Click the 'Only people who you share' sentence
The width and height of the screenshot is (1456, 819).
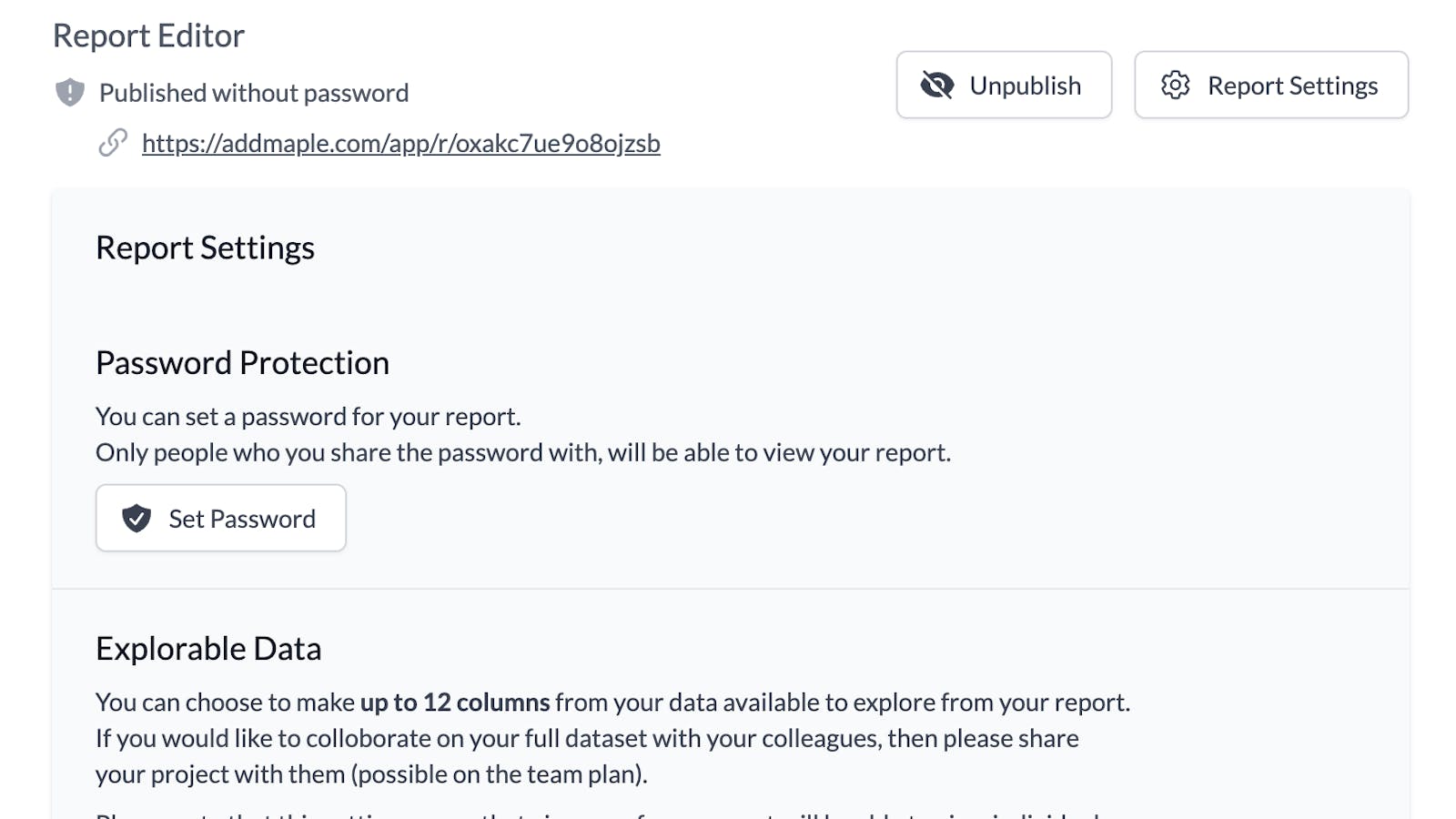[522, 453]
